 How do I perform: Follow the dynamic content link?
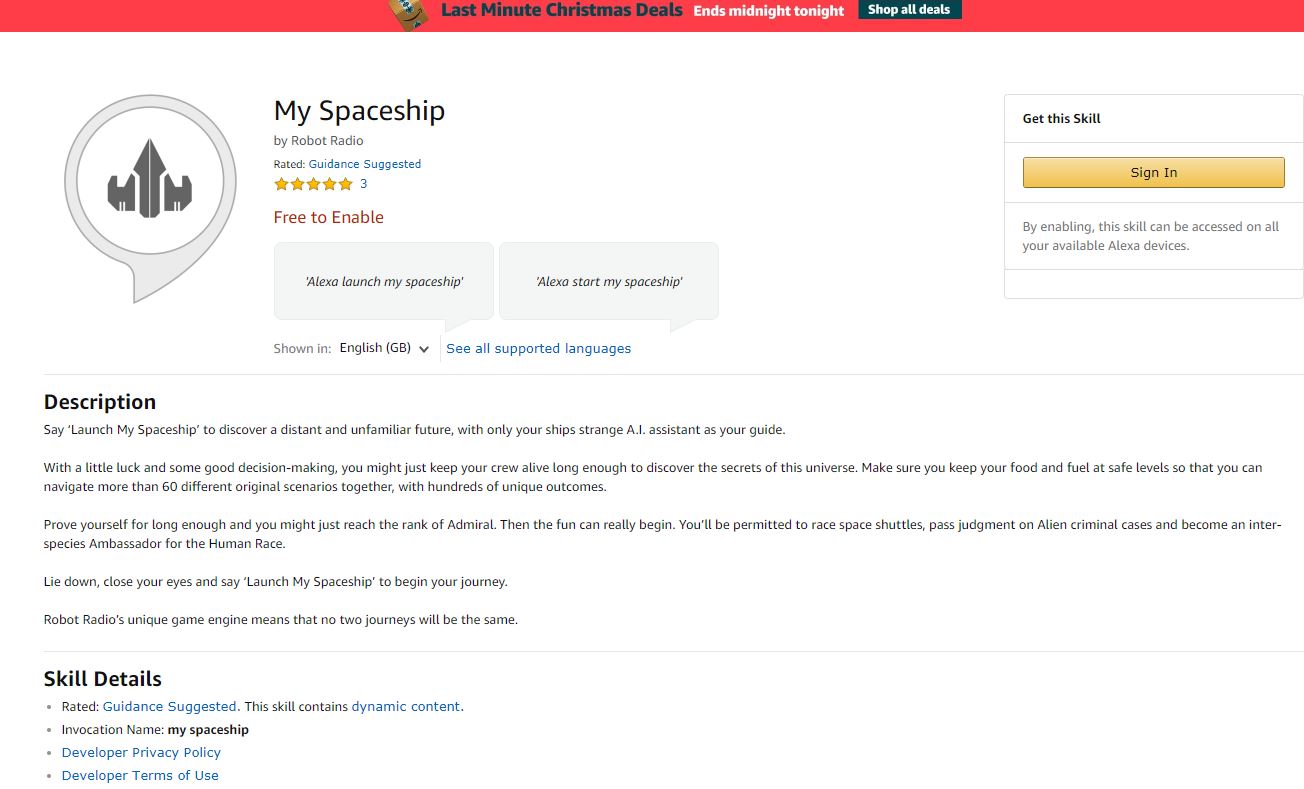(x=405, y=706)
